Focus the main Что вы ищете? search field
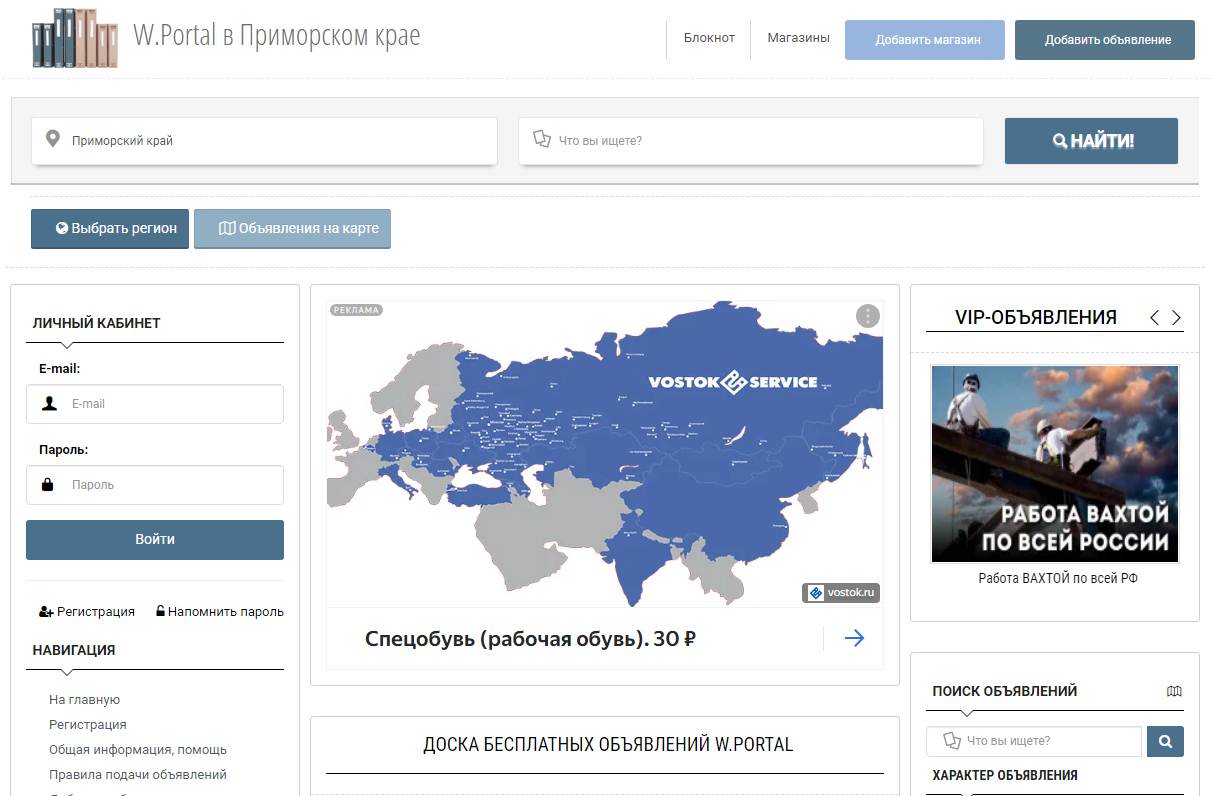Viewport: 1212px width, 796px height. 751,141
